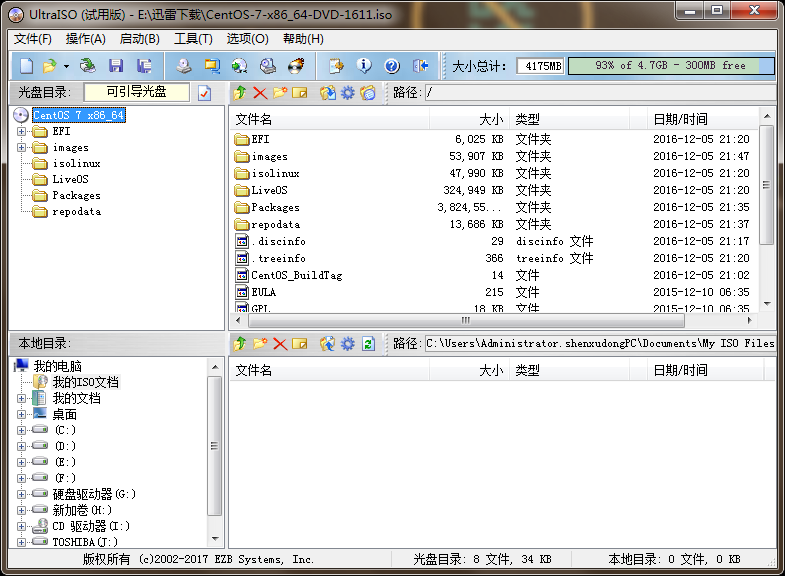Select CentOS 7 x86_64 root in disc tree
The width and height of the screenshot is (785, 576).
79,115
